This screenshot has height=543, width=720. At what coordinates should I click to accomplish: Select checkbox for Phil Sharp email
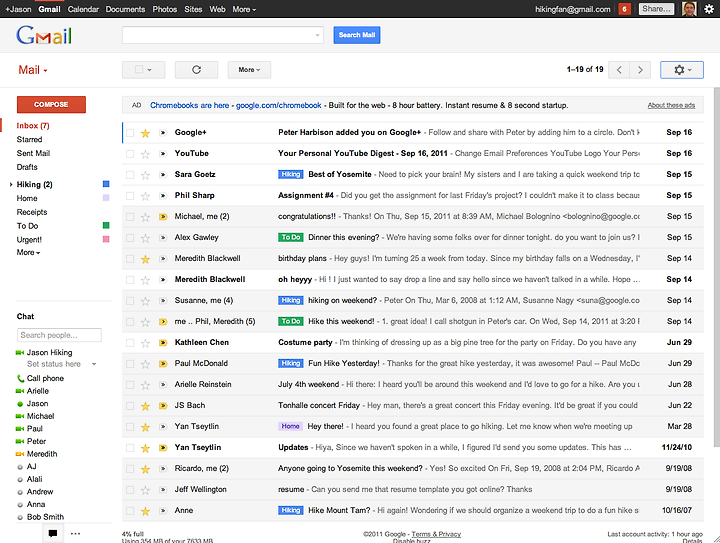[130, 196]
